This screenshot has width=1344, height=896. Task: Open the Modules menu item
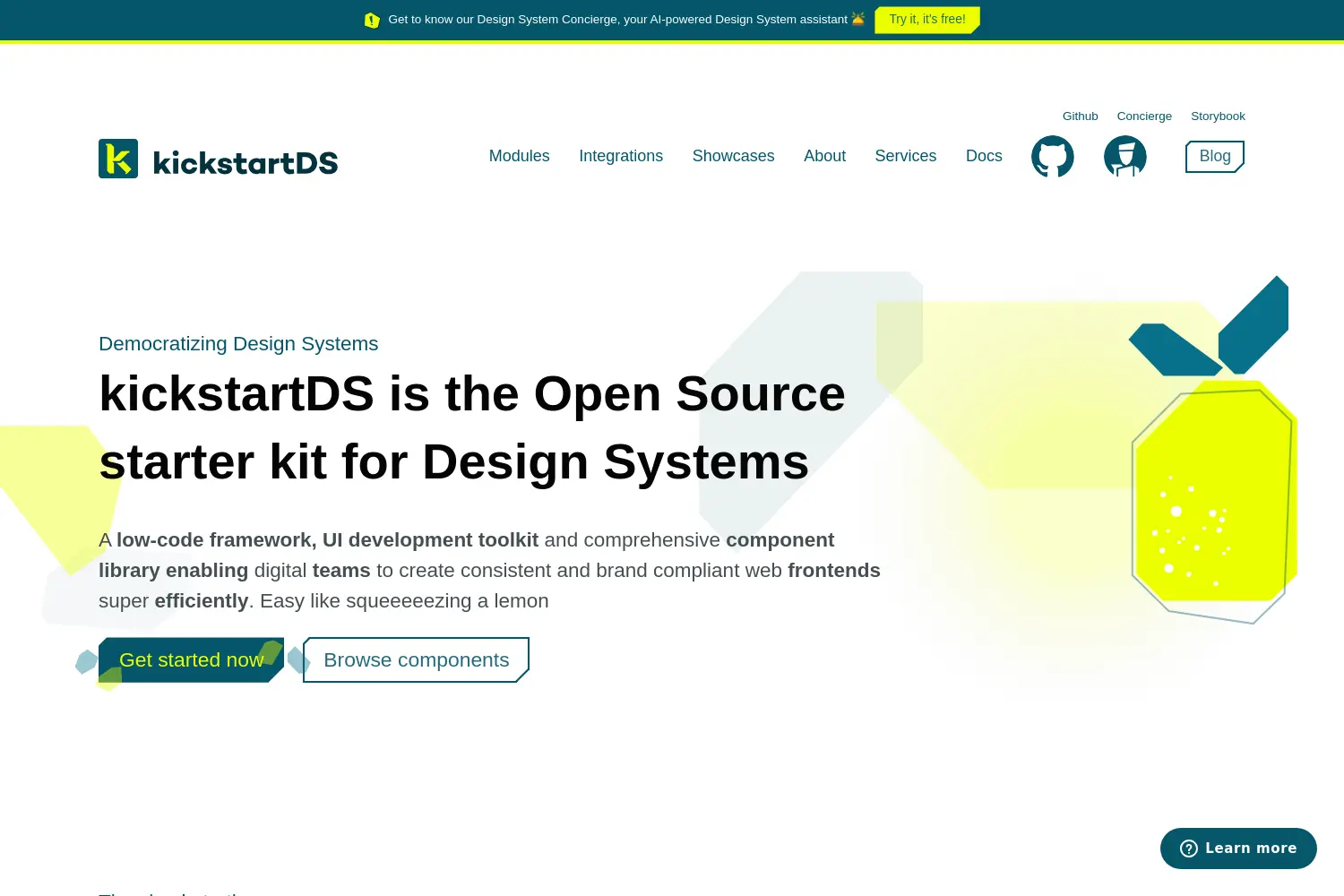coord(520,156)
